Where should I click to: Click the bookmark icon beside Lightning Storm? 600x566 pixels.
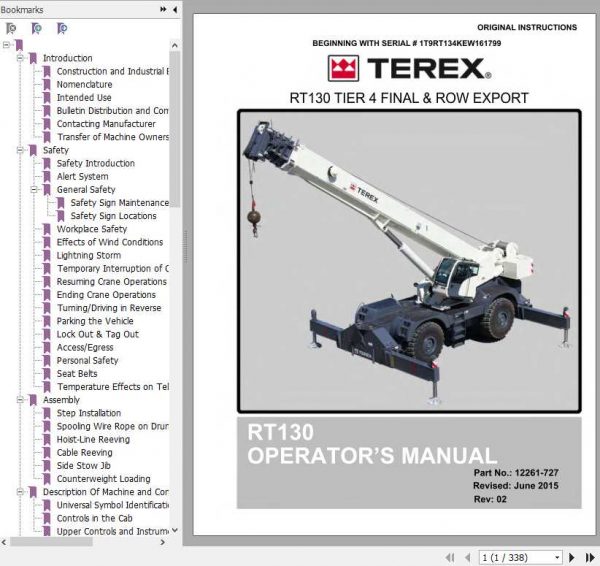47,256
